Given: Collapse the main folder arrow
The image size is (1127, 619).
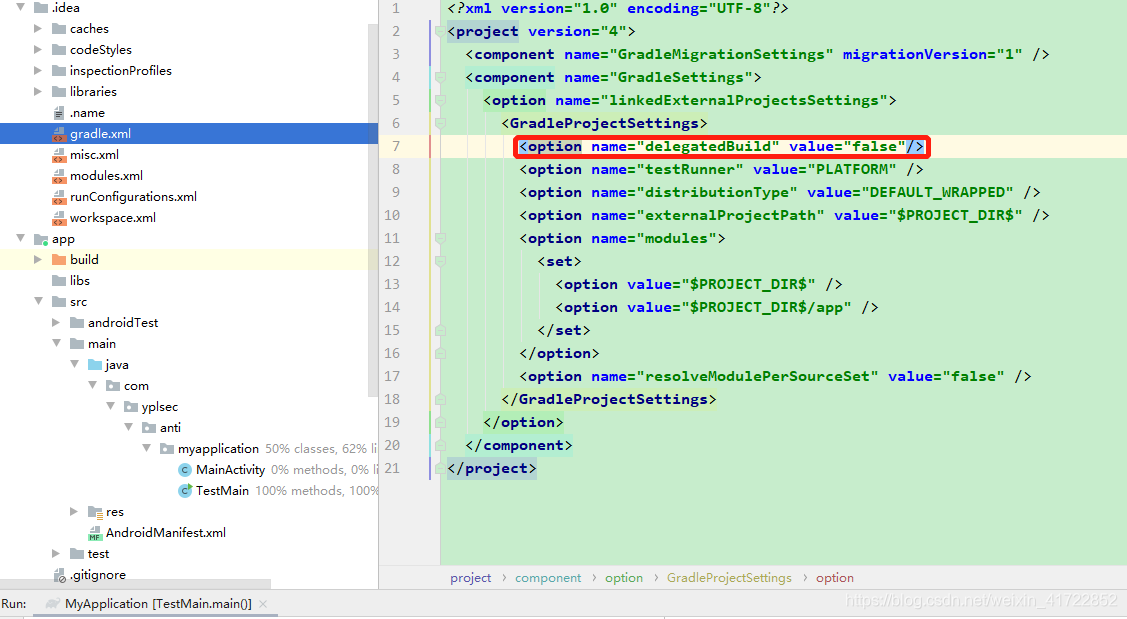Looking at the screenshot, I should (56, 343).
